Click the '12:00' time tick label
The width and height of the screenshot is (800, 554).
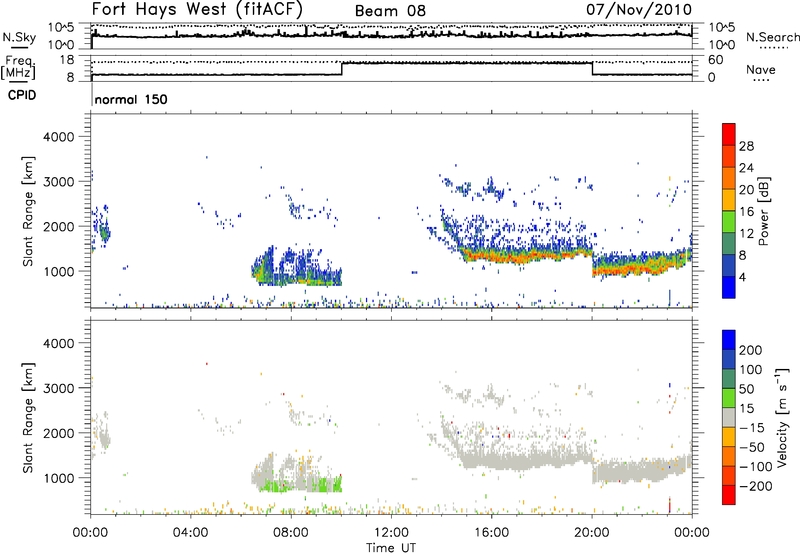391,533
